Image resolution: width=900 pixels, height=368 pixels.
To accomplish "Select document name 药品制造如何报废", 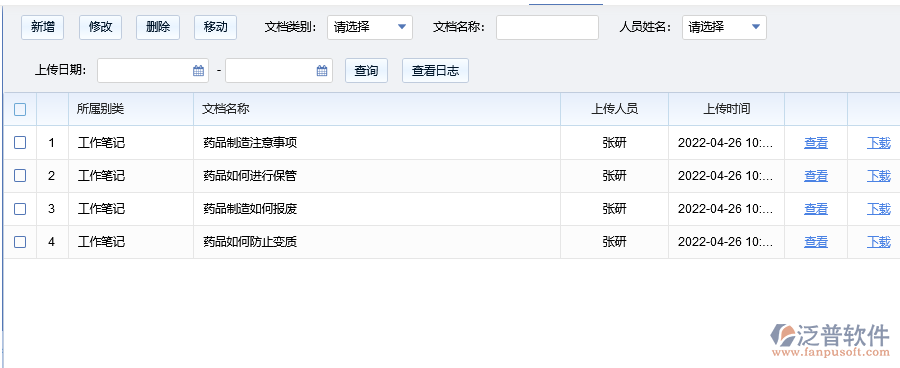I will coord(250,209).
